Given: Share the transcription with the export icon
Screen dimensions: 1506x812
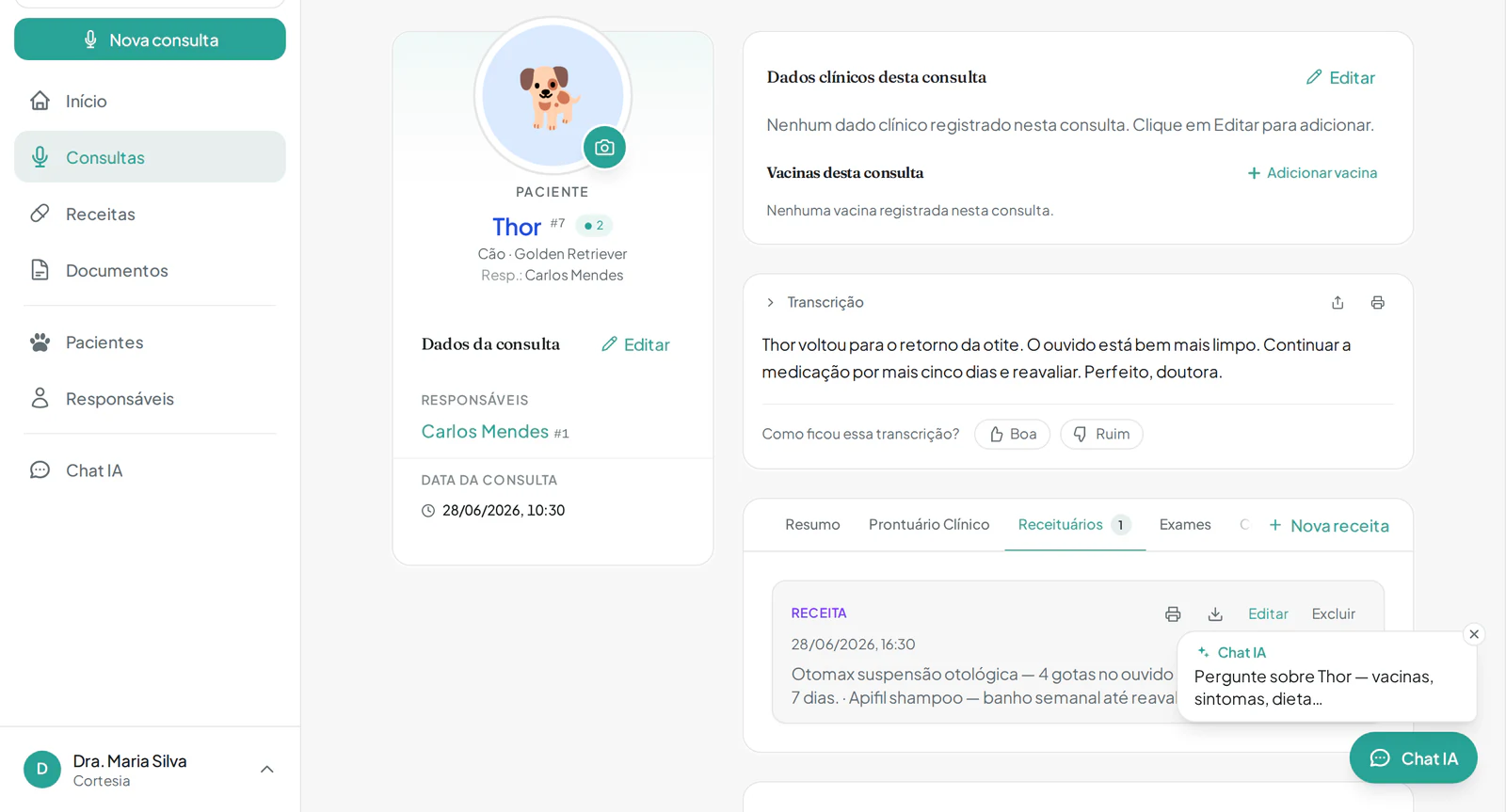Looking at the screenshot, I should point(1338,302).
